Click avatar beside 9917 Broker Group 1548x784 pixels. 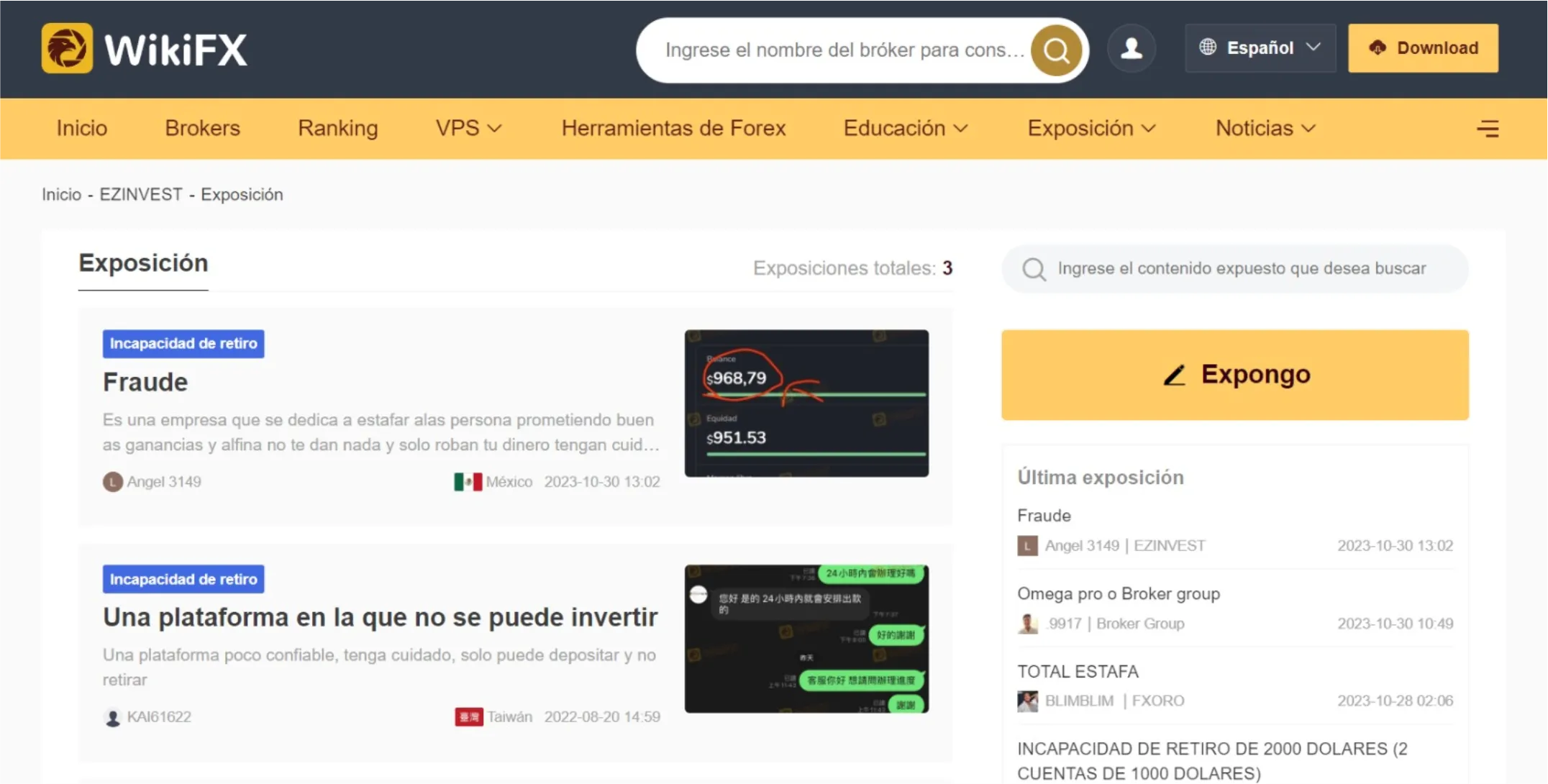(x=1027, y=624)
